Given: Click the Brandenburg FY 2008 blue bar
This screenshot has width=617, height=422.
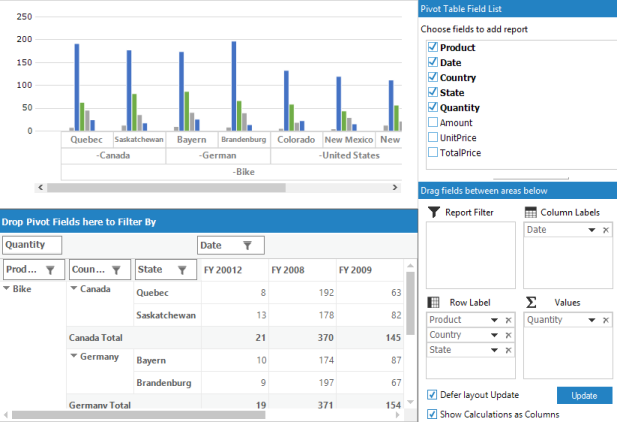Looking at the screenshot, I should point(234,86).
